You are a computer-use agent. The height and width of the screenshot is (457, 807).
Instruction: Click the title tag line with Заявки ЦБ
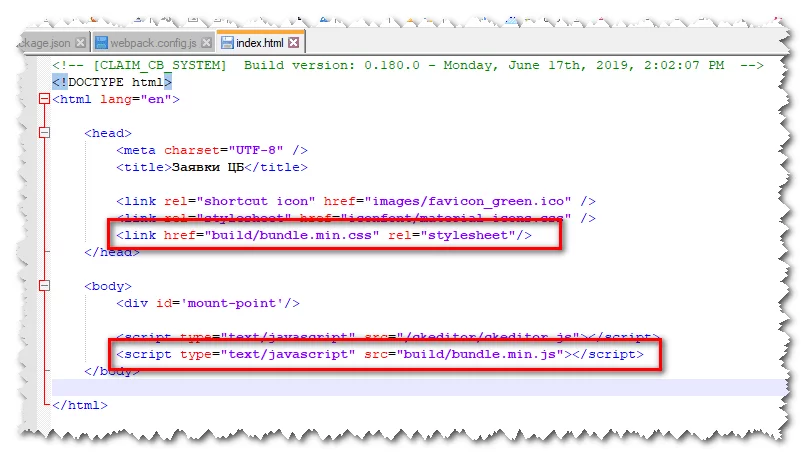click(x=211, y=167)
